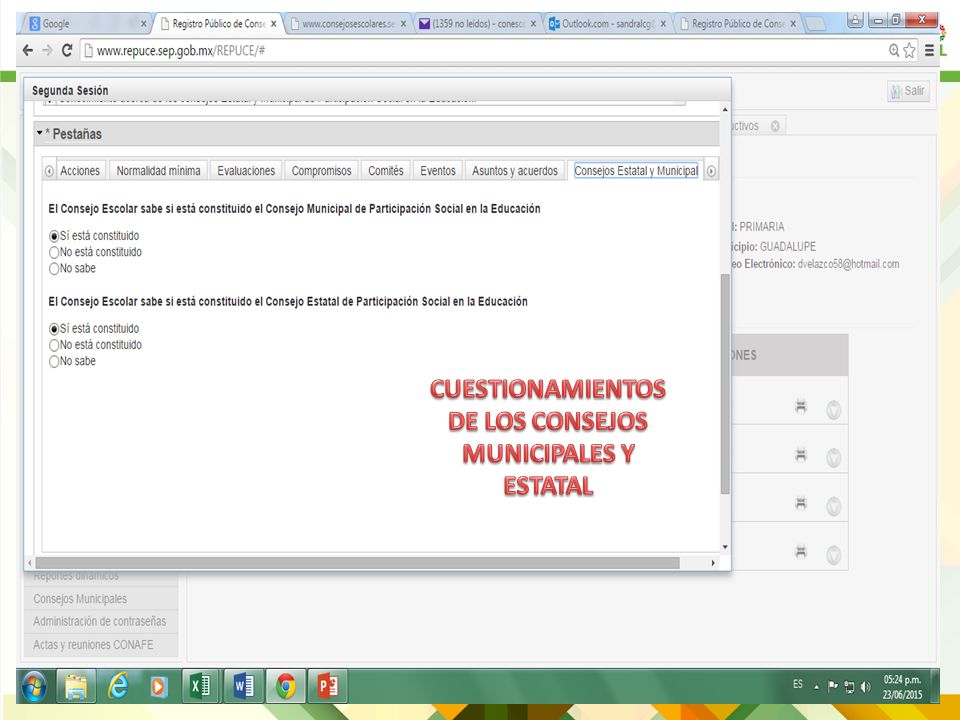Open Administración de contraseñas in the sidebar
The height and width of the screenshot is (720, 960).
point(100,621)
